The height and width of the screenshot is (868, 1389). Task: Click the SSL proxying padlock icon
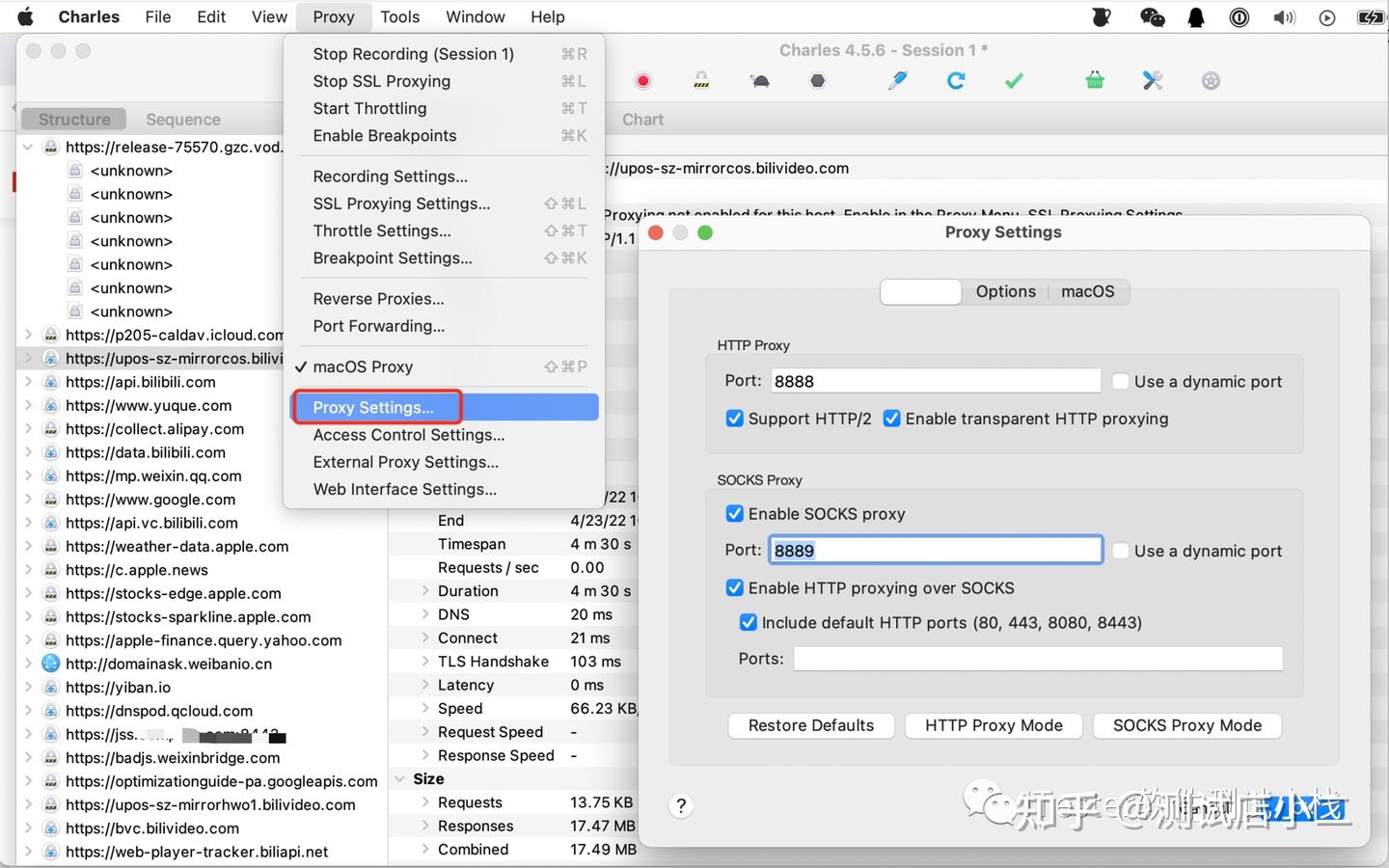[701, 81]
